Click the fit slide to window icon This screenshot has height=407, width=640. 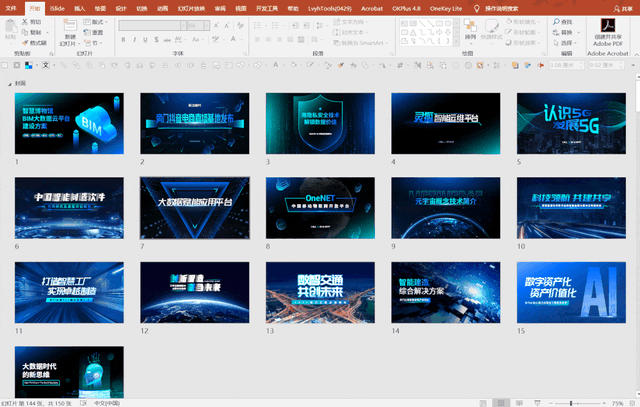click(633, 403)
